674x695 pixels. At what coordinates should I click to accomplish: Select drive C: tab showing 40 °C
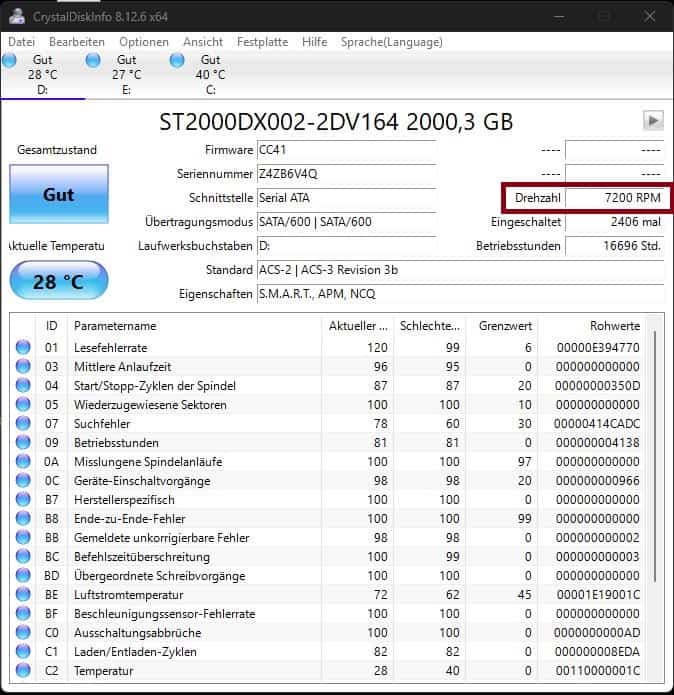click(x=210, y=75)
